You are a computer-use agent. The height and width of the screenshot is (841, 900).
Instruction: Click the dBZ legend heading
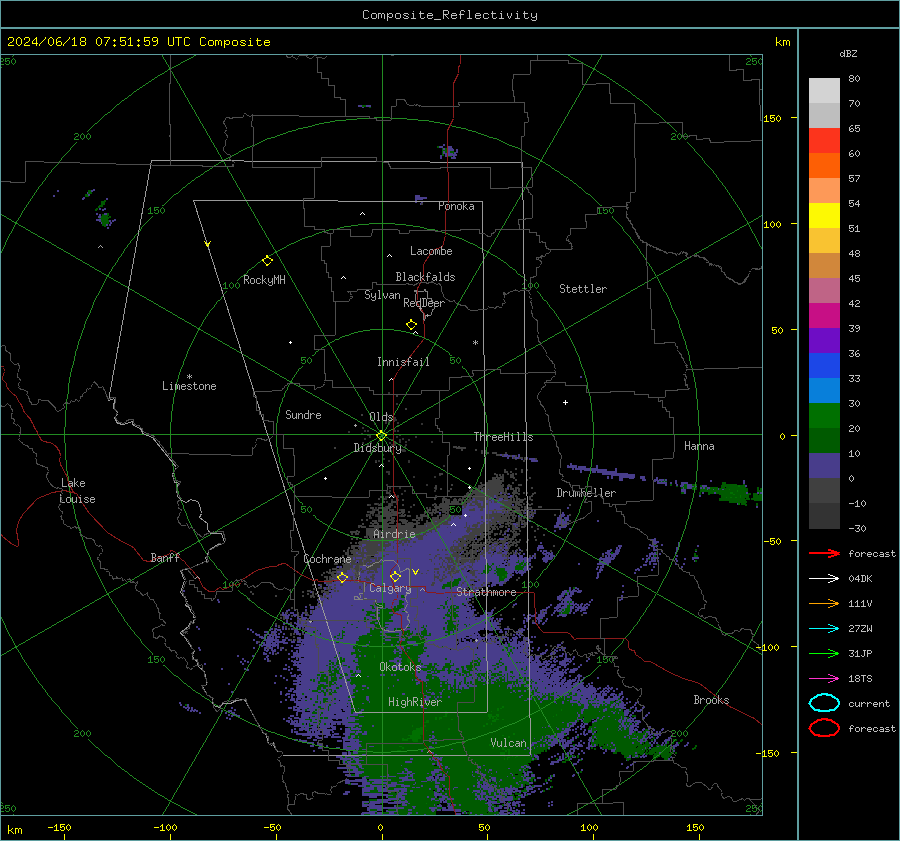848,53
